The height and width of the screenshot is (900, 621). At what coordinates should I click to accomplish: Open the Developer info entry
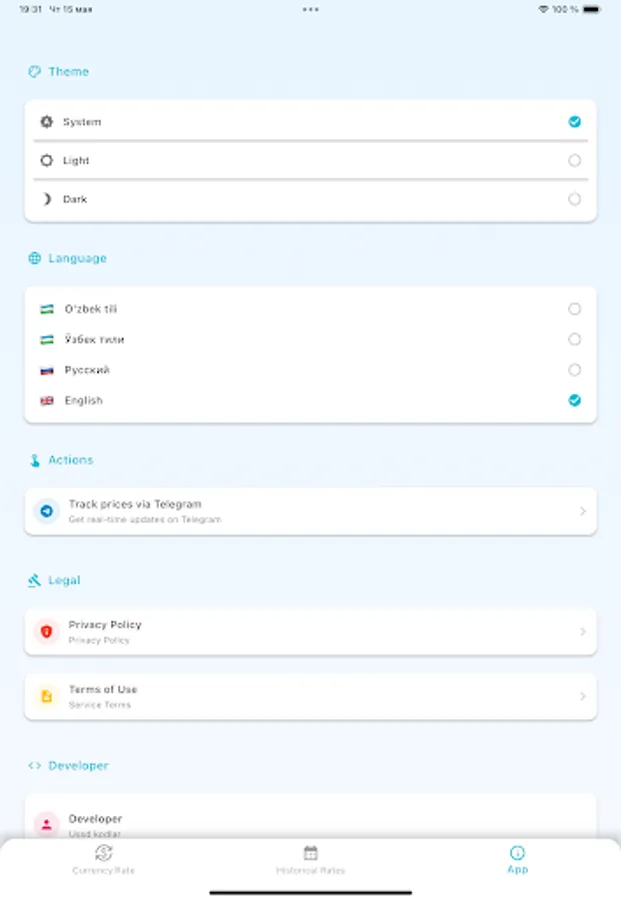[x=310, y=824]
